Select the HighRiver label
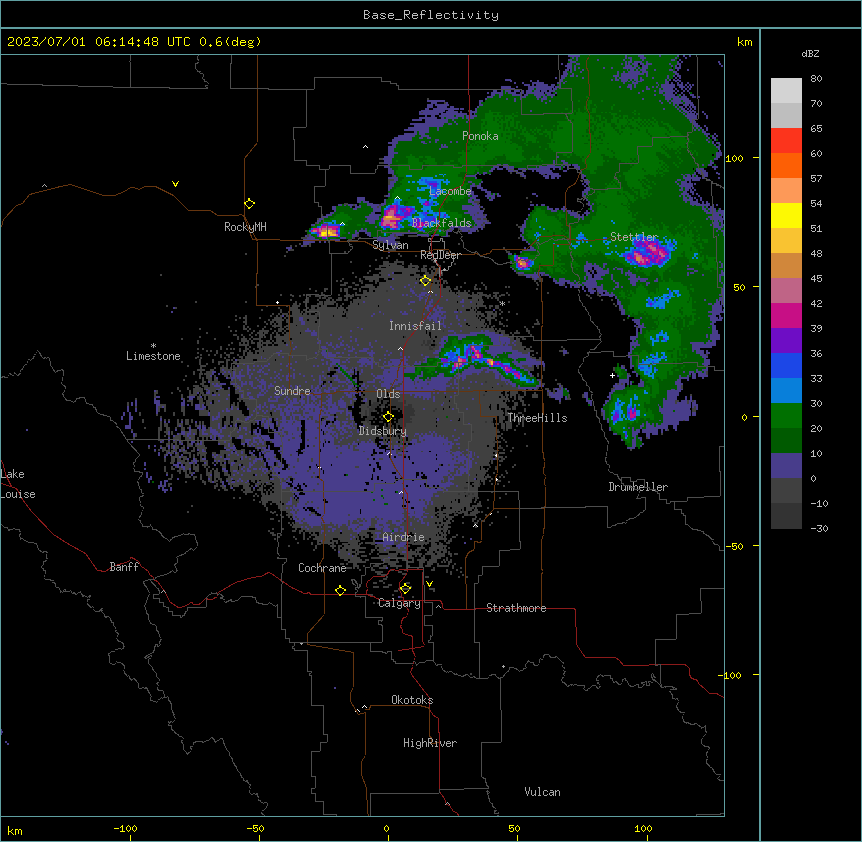Screen dimensions: 862x842 [430, 743]
